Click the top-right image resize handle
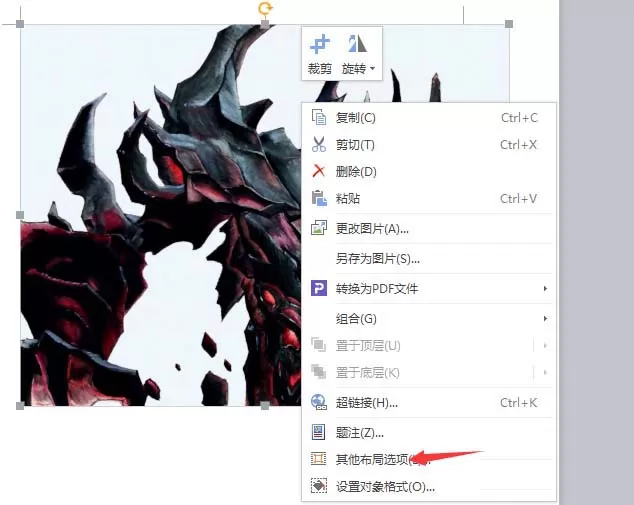The width and height of the screenshot is (634, 505). click(509, 24)
